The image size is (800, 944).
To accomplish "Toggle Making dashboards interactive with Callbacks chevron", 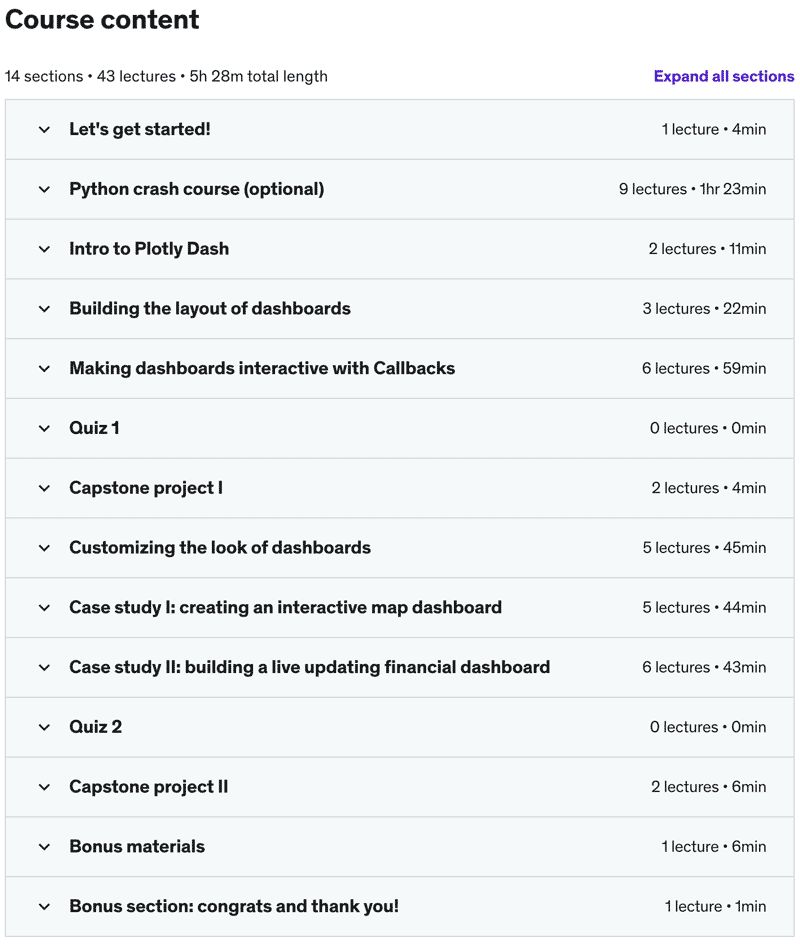I will coord(45,368).
